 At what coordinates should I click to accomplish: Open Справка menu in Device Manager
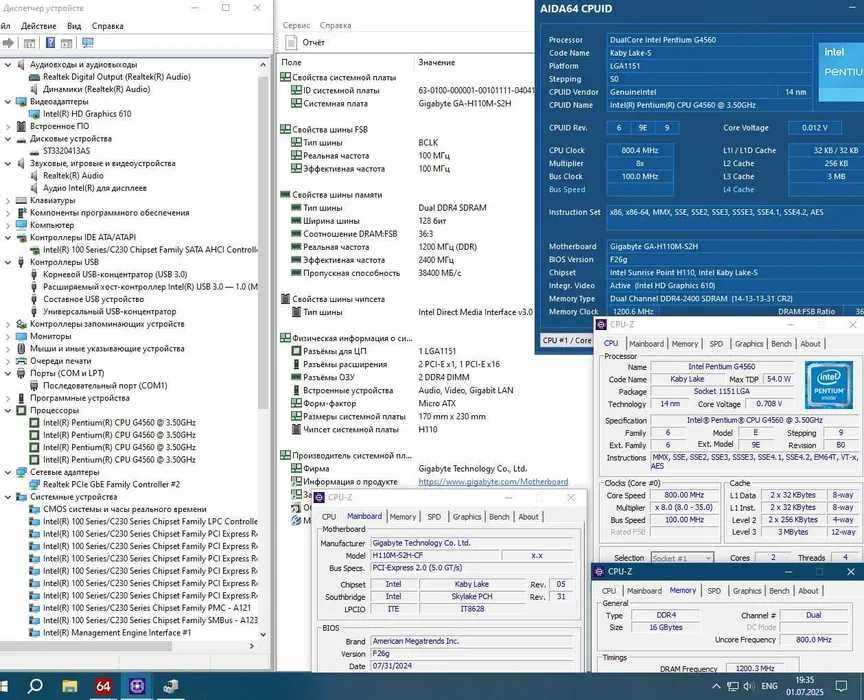tap(107, 26)
